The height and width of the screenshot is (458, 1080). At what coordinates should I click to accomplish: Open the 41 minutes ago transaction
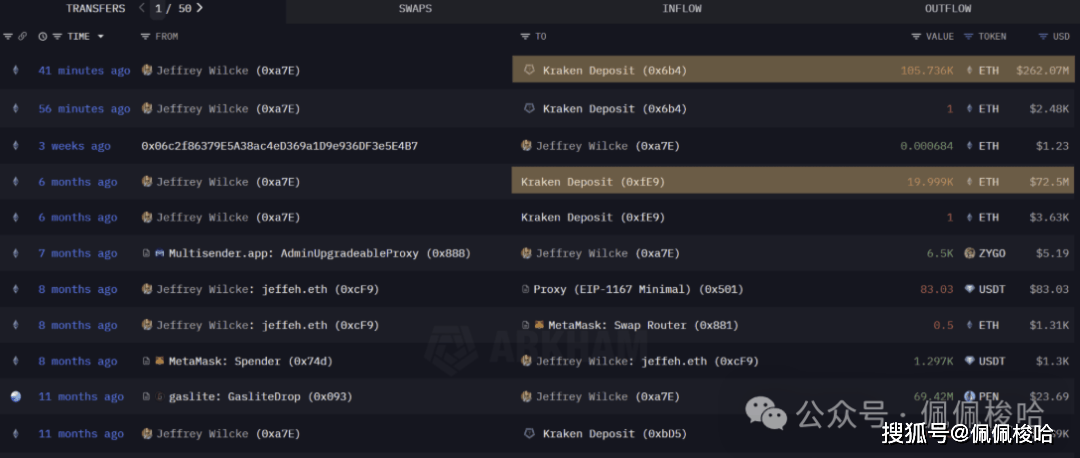point(84,71)
